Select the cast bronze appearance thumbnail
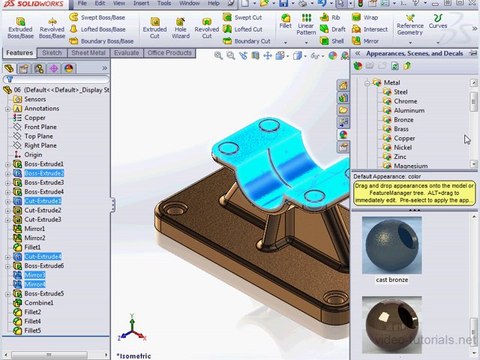This screenshot has height=360, width=480. 392,245
